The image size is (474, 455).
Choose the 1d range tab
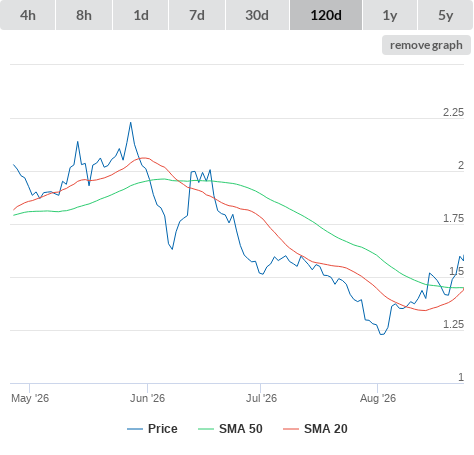(x=141, y=15)
